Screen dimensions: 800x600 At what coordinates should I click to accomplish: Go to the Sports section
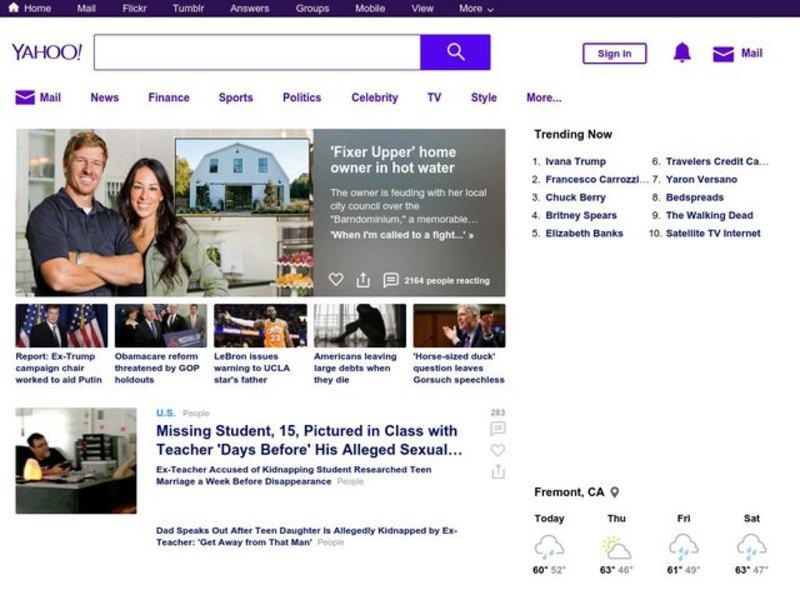(x=235, y=98)
